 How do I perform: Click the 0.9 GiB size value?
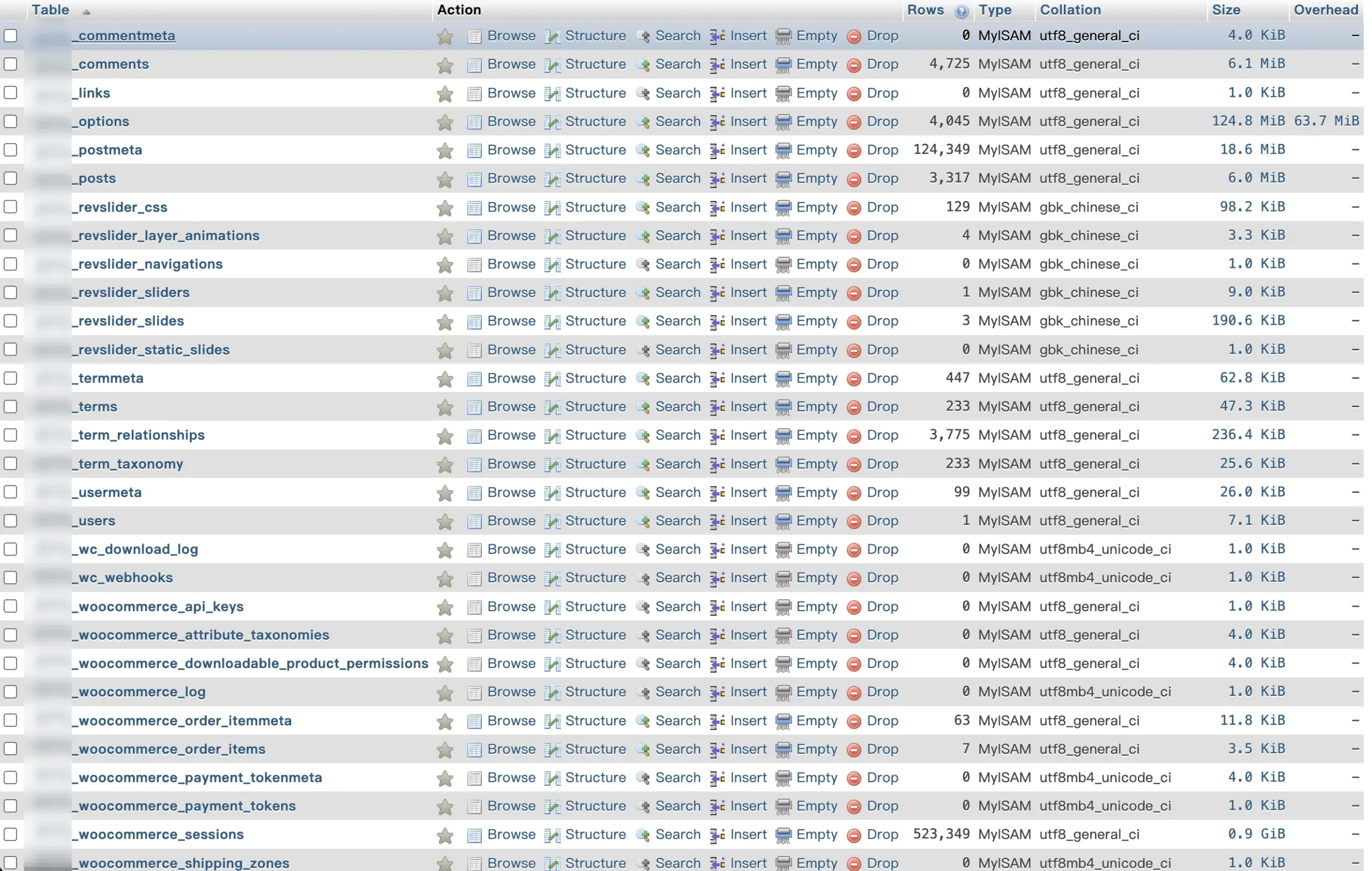click(1256, 834)
